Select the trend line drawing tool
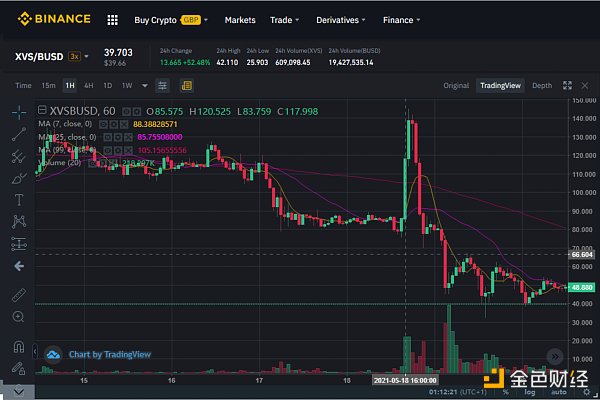 coord(18,133)
